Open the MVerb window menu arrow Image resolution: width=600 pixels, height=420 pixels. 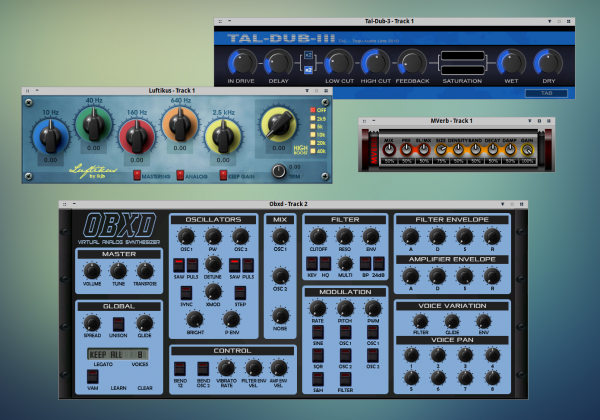click(530, 121)
